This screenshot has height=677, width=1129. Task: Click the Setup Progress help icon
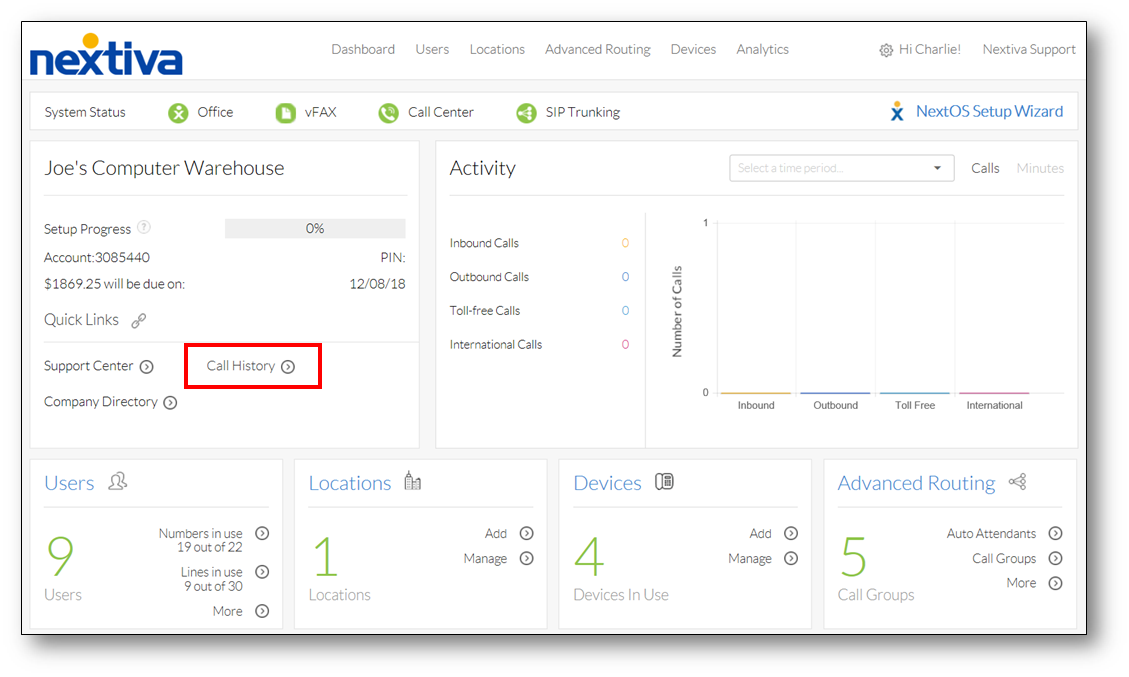[x=143, y=228]
